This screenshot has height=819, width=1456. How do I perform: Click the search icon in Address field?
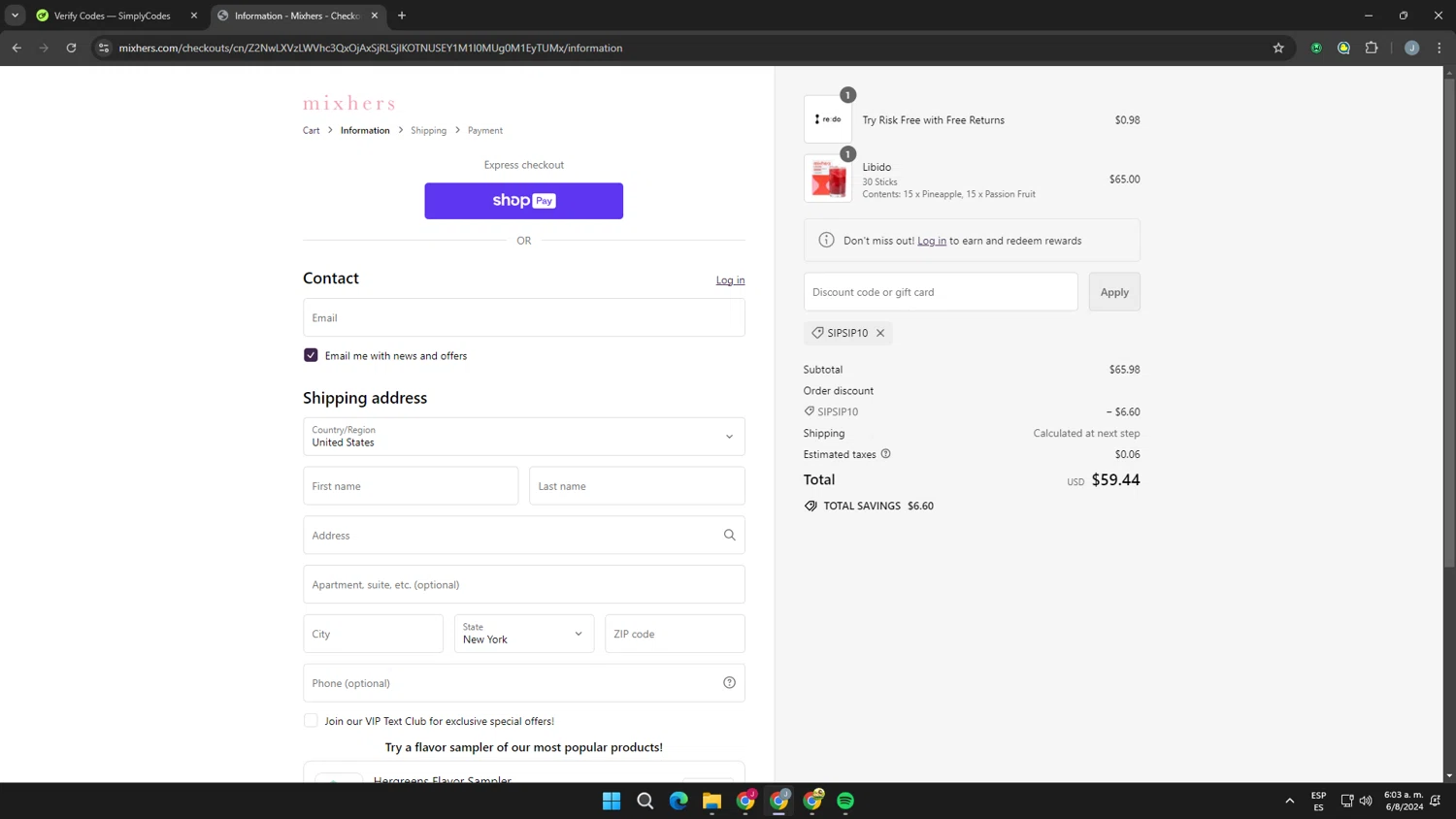click(x=729, y=535)
